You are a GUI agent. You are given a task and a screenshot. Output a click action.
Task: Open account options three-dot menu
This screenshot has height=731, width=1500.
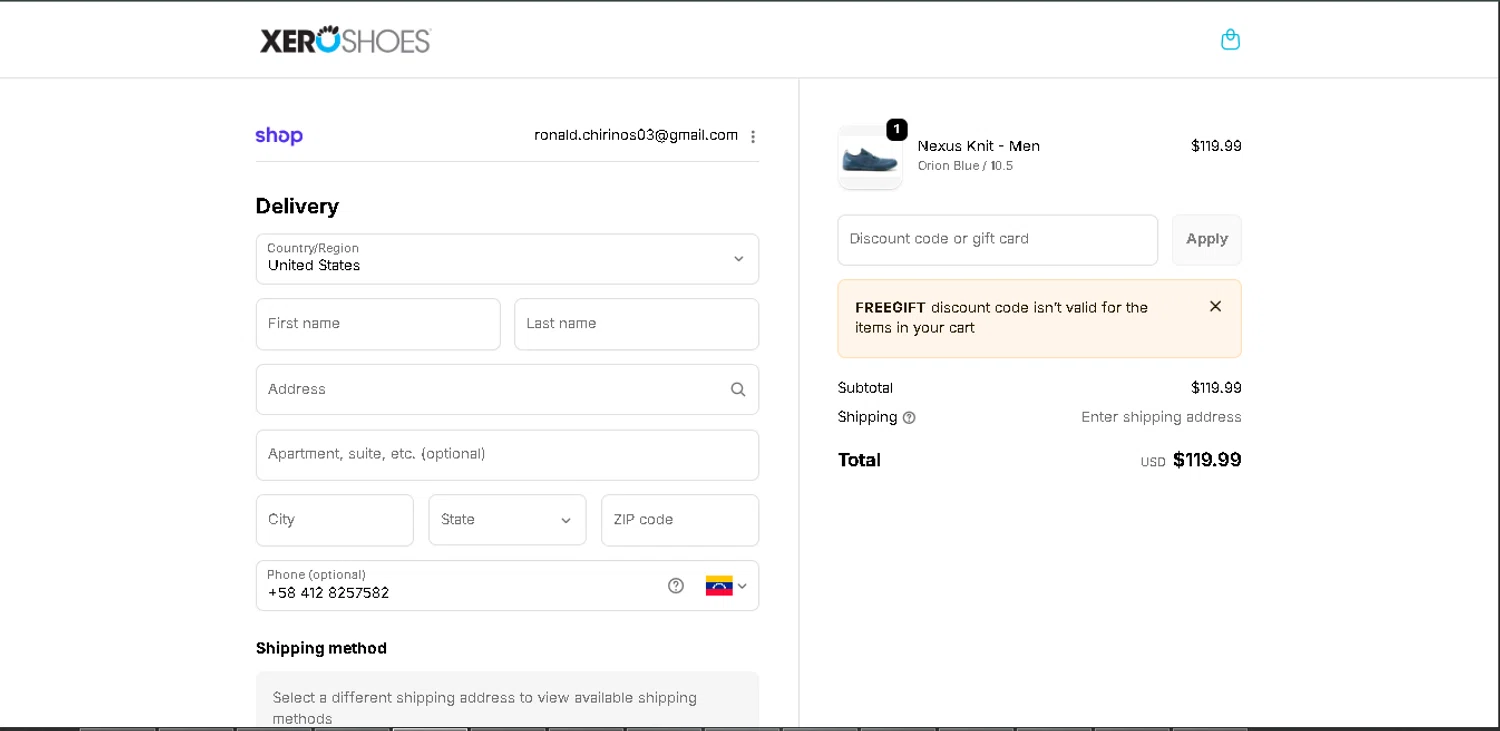753,136
